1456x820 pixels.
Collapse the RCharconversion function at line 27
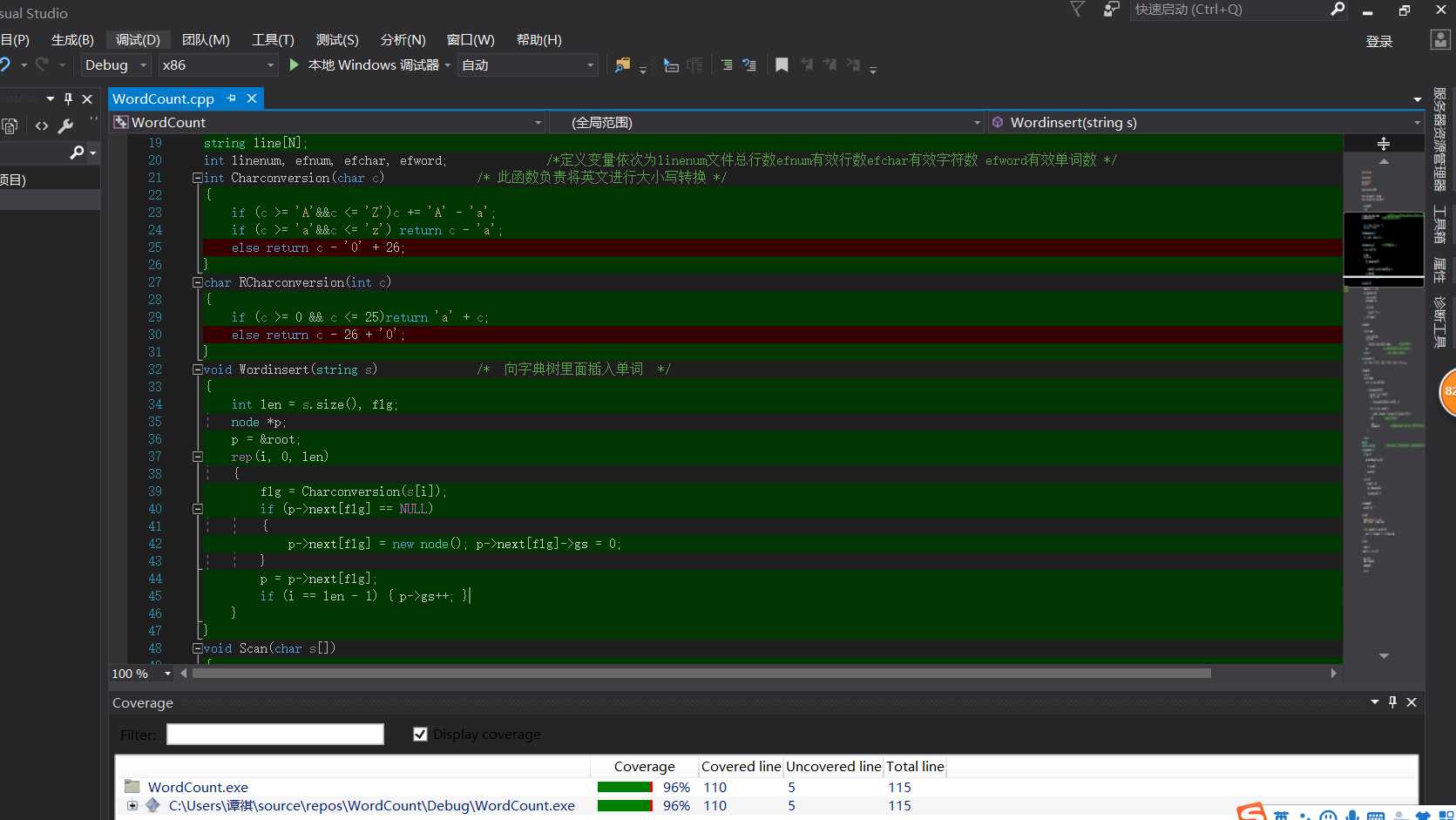[x=198, y=282]
